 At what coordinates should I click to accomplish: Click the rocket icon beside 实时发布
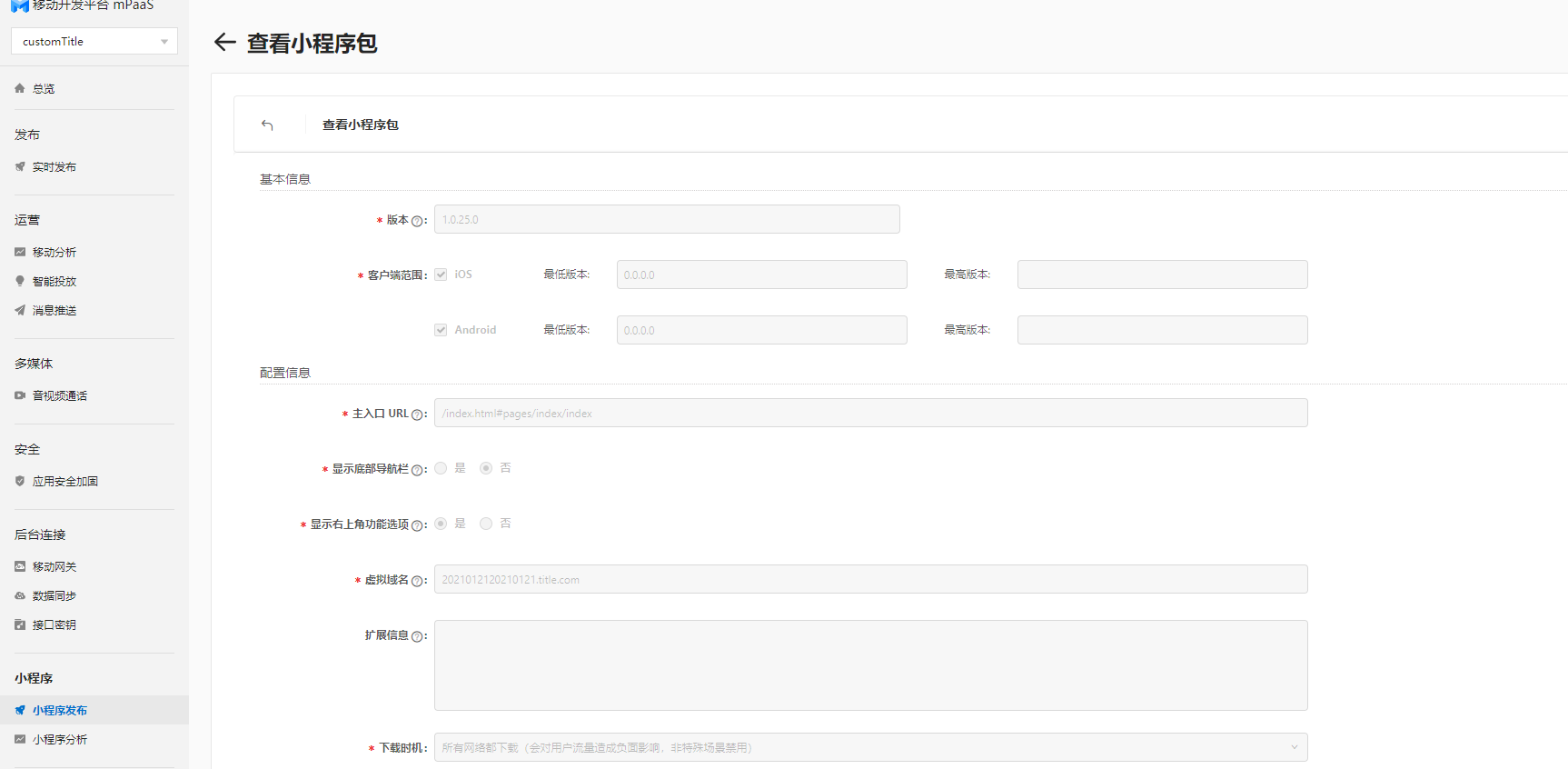tap(20, 166)
